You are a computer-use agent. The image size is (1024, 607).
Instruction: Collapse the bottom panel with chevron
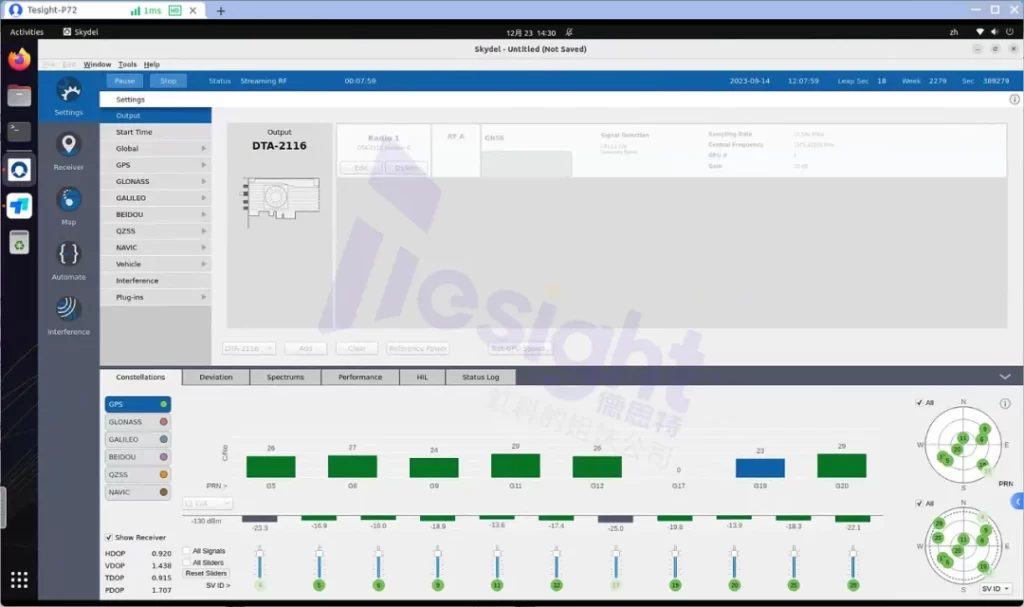pyautogui.click(x=1005, y=377)
